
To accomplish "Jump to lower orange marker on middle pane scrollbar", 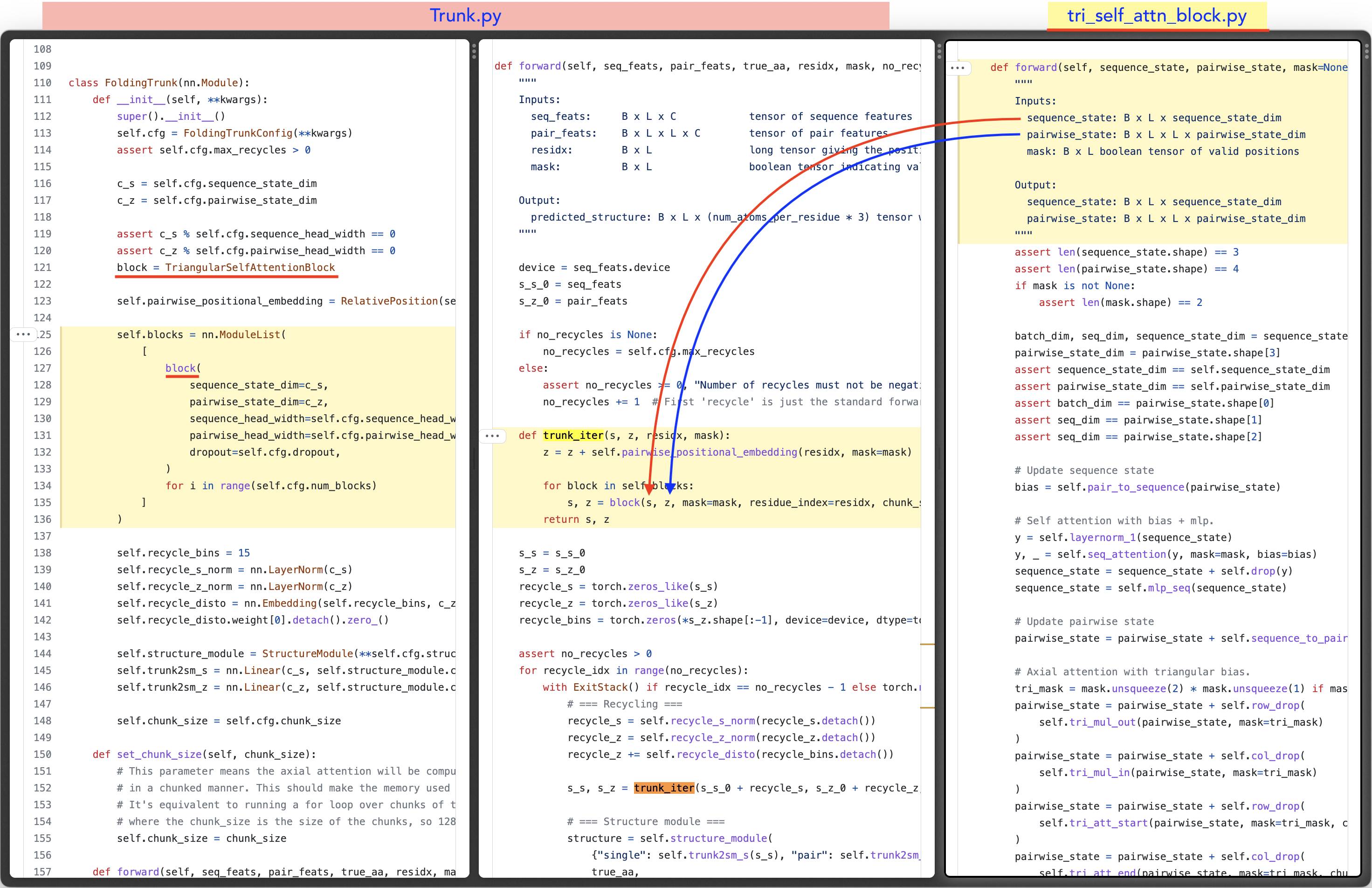I will 928,708.
